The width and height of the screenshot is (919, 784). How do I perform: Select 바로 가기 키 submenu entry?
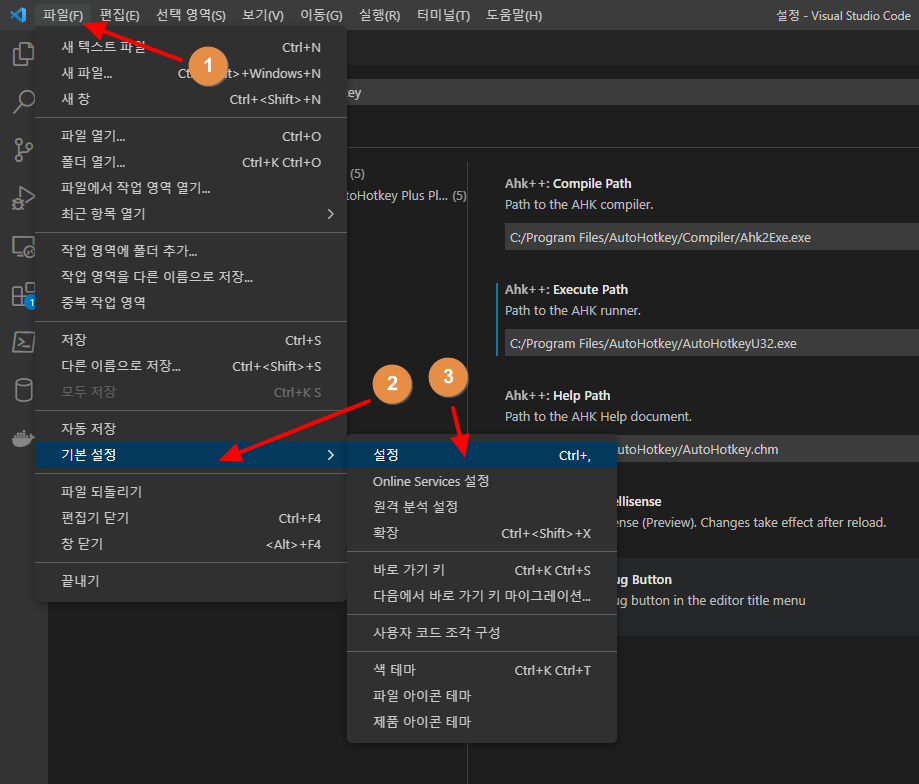482,570
